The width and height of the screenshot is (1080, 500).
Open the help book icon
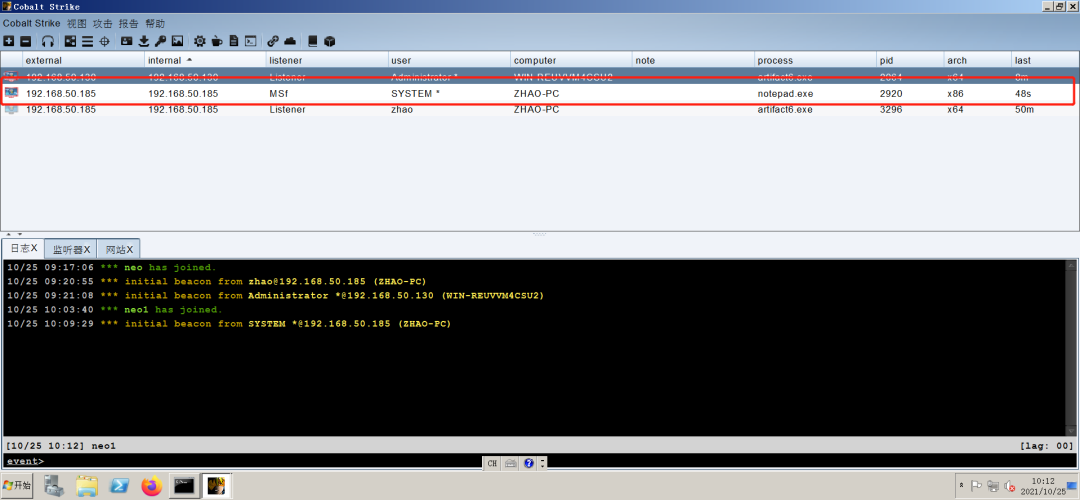coord(313,41)
